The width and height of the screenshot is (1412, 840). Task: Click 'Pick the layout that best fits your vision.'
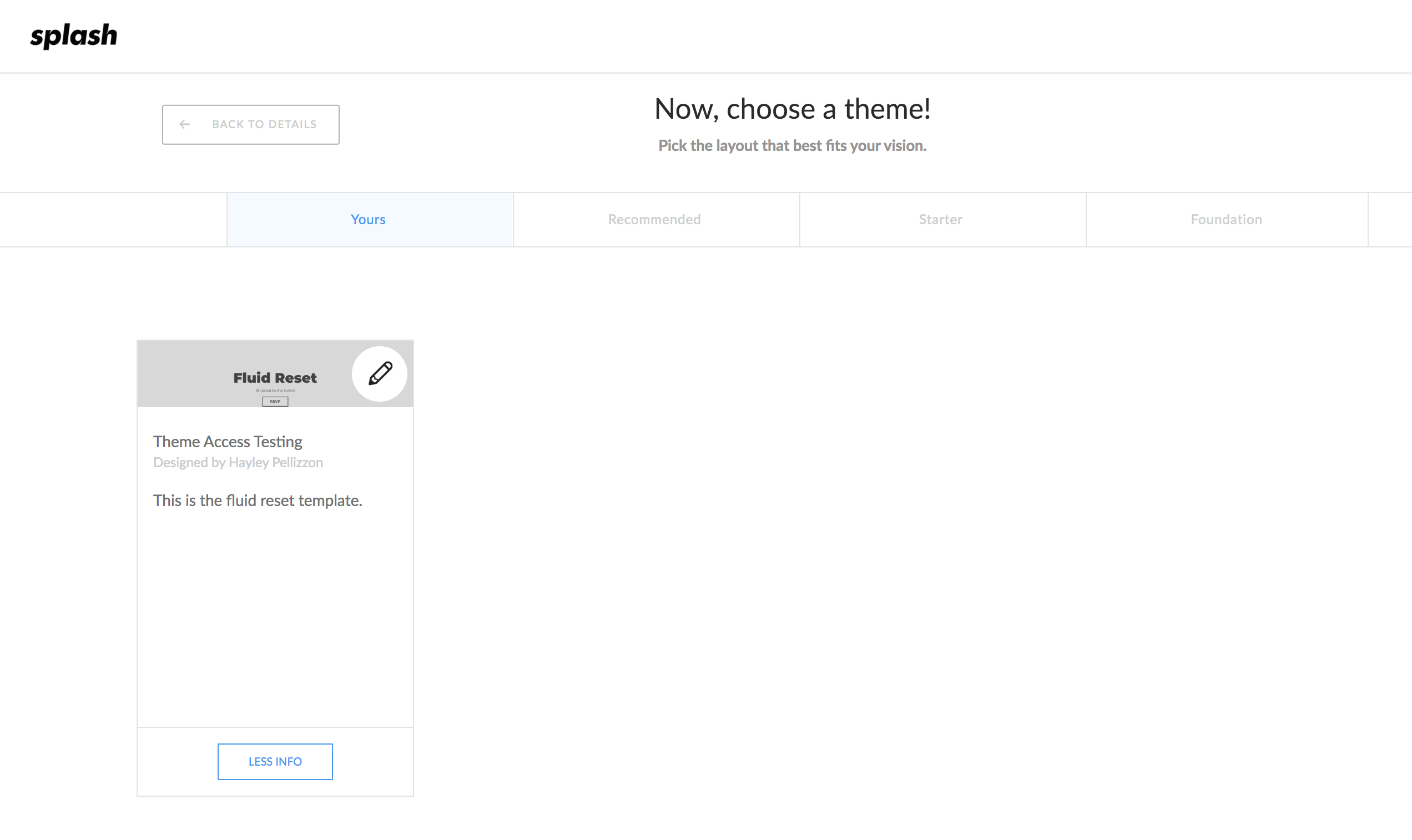[x=792, y=146]
